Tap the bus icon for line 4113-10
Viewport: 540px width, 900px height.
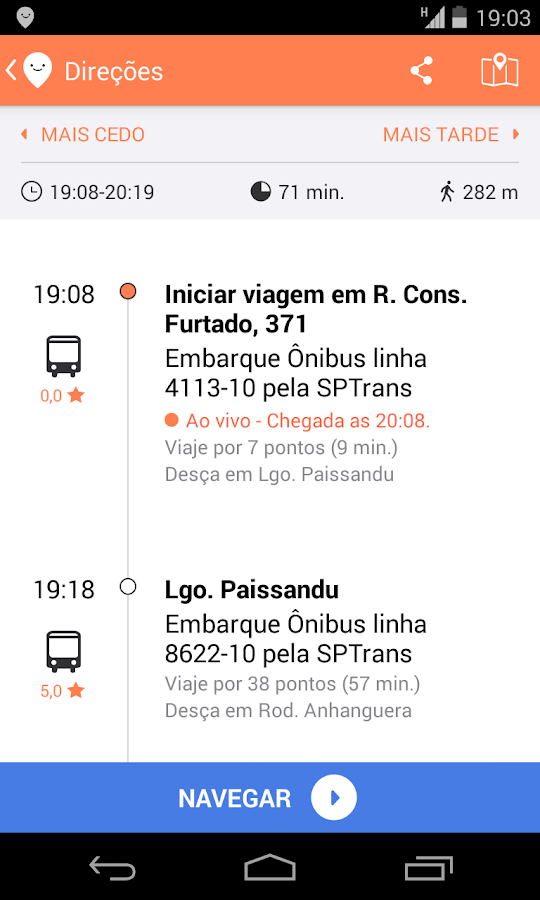tap(64, 356)
